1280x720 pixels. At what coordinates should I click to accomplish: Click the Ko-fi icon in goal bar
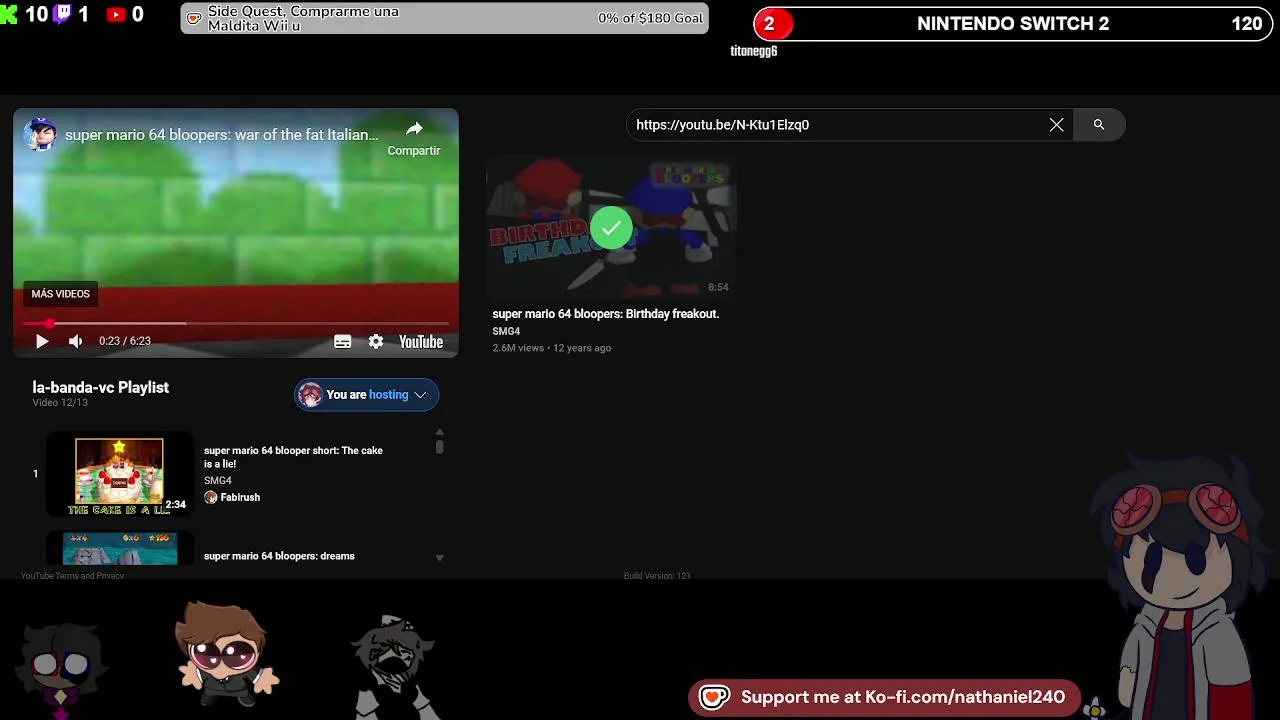194,18
